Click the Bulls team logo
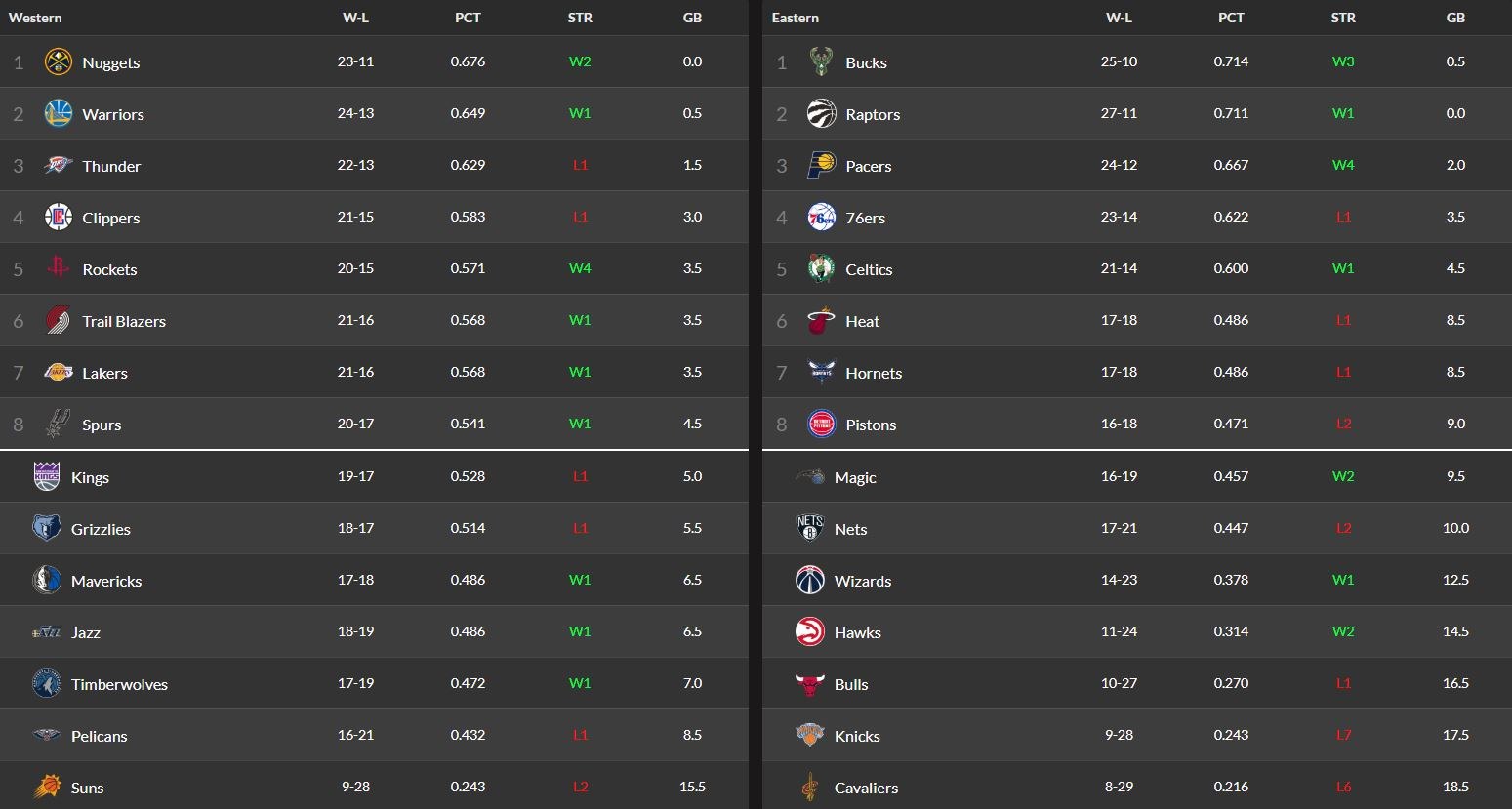The width and height of the screenshot is (1512, 809). click(x=810, y=684)
